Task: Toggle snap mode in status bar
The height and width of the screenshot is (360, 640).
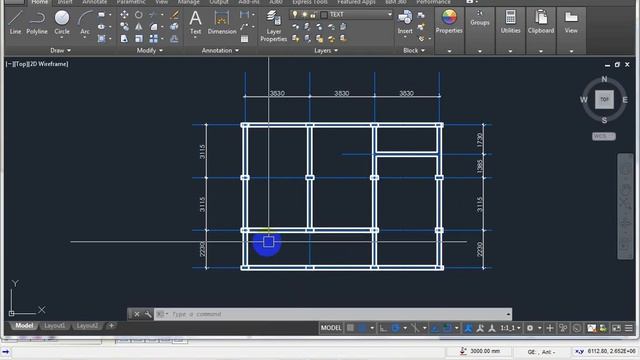Action: click(x=362, y=328)
